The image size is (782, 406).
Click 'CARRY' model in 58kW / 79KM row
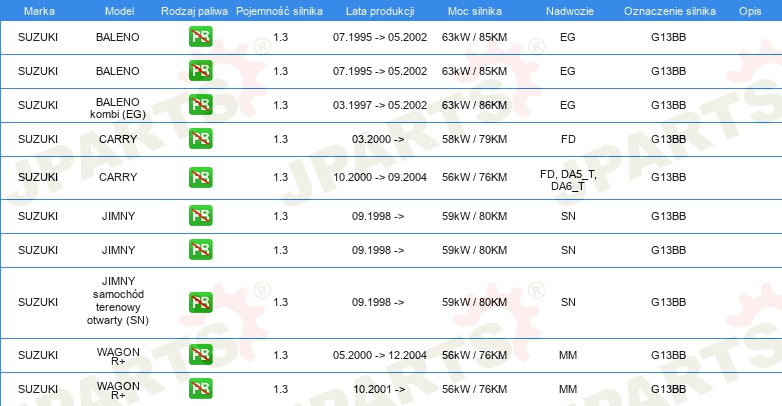pos(118,139)
